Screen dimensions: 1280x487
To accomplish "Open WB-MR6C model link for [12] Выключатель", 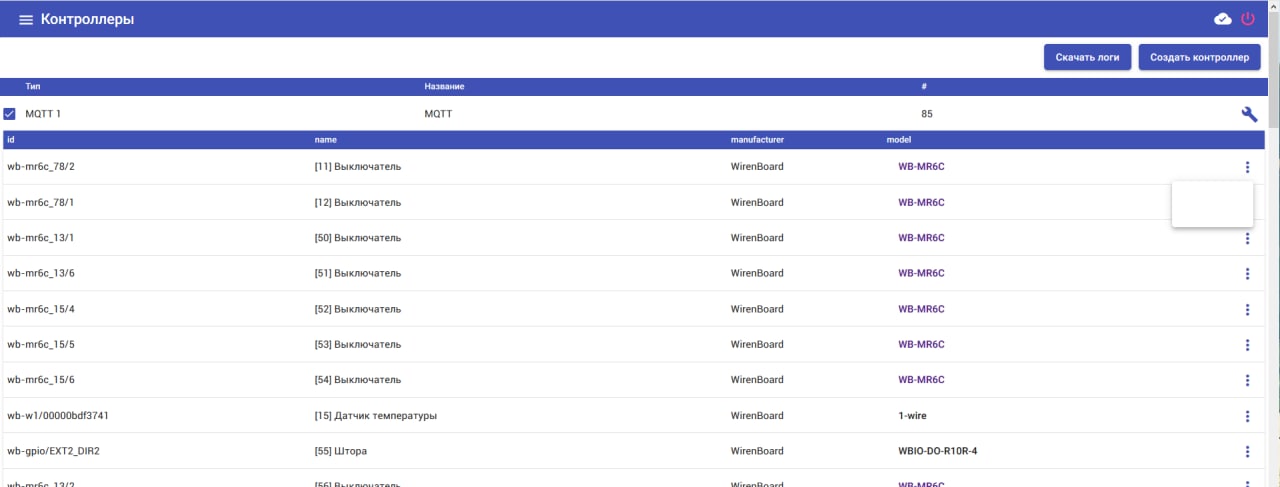I will tap(921, 202).
